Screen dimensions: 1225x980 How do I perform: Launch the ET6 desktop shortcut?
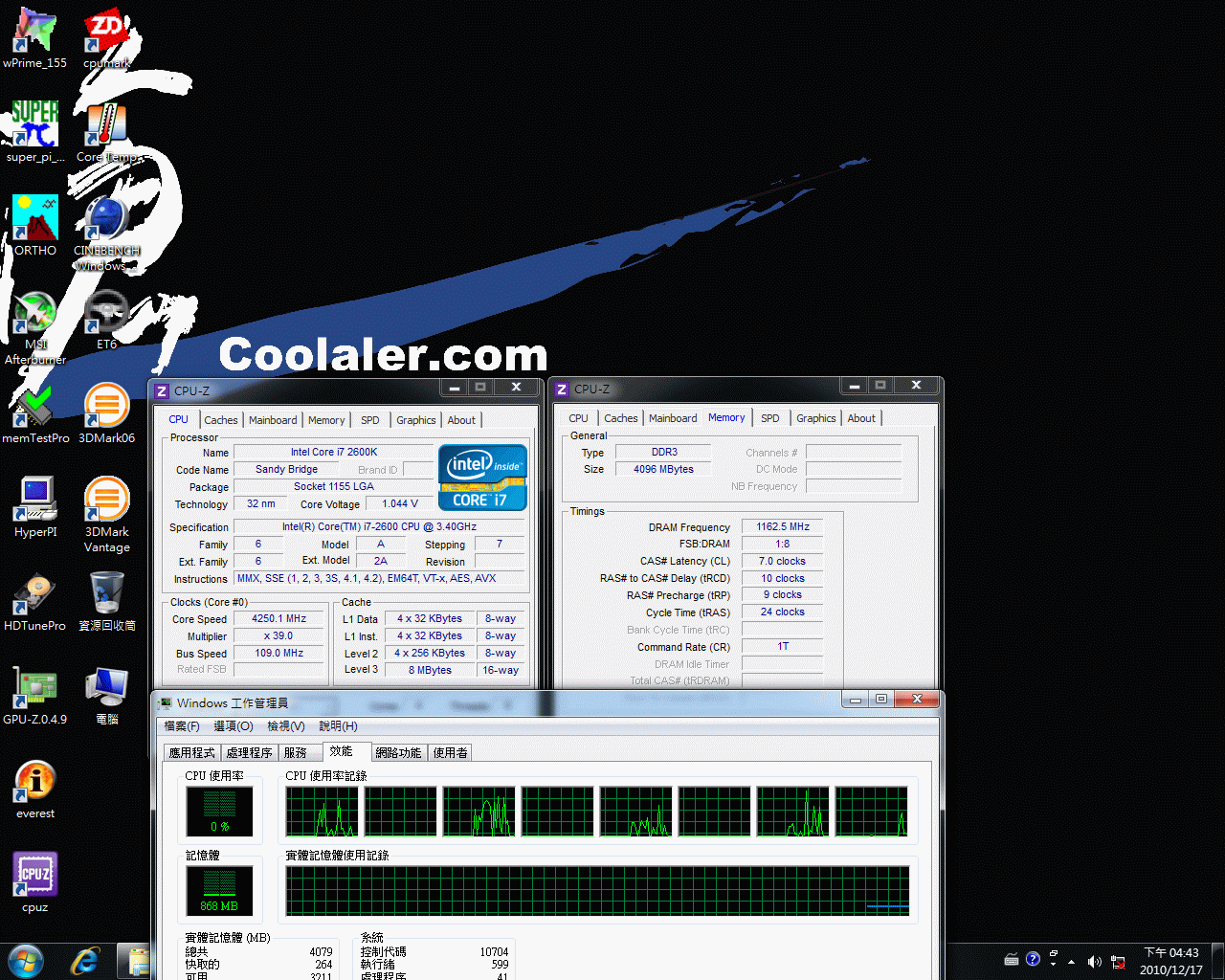tap(106, 320)
